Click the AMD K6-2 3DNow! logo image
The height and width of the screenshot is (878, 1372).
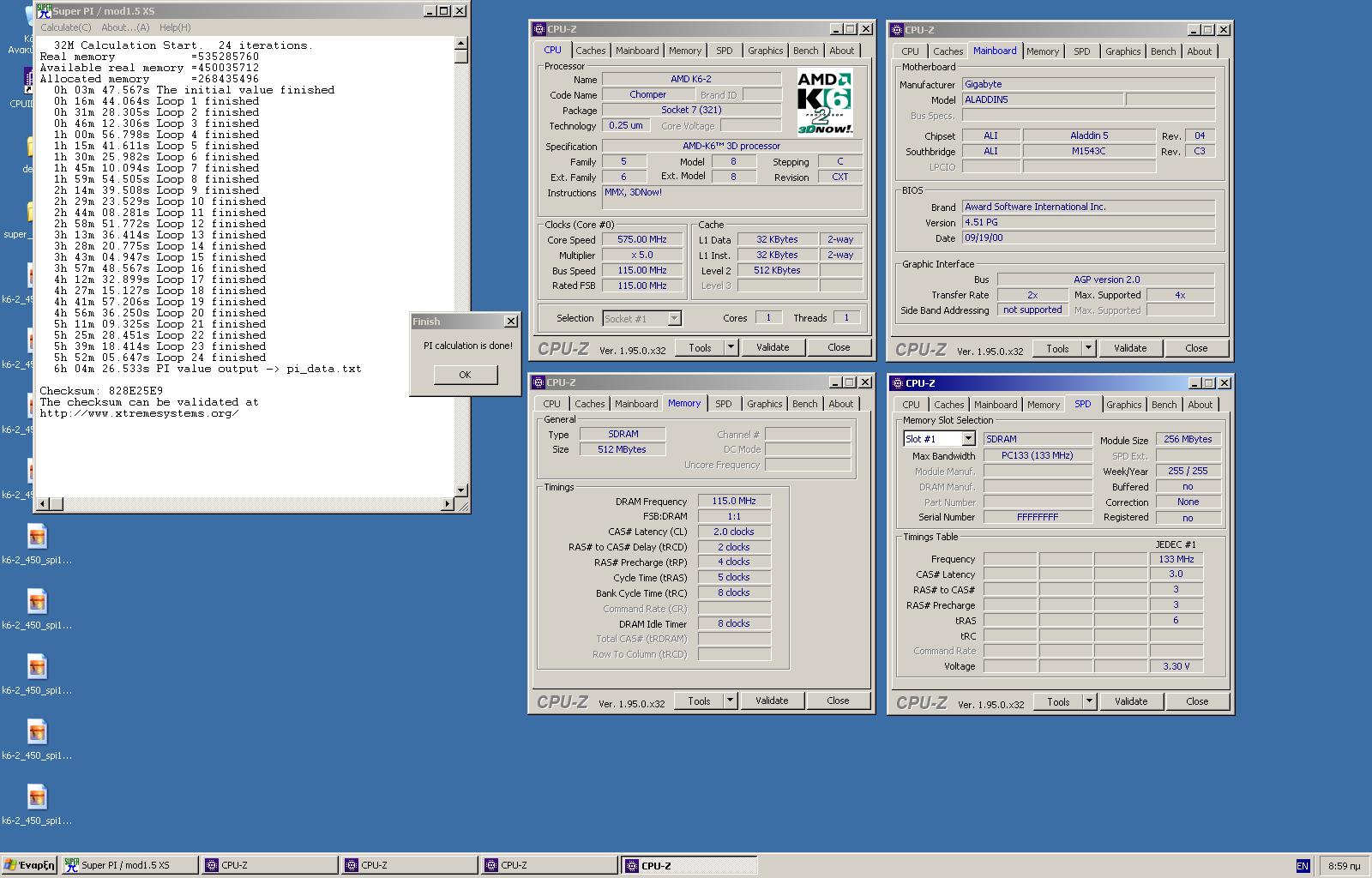click(825, 102)
